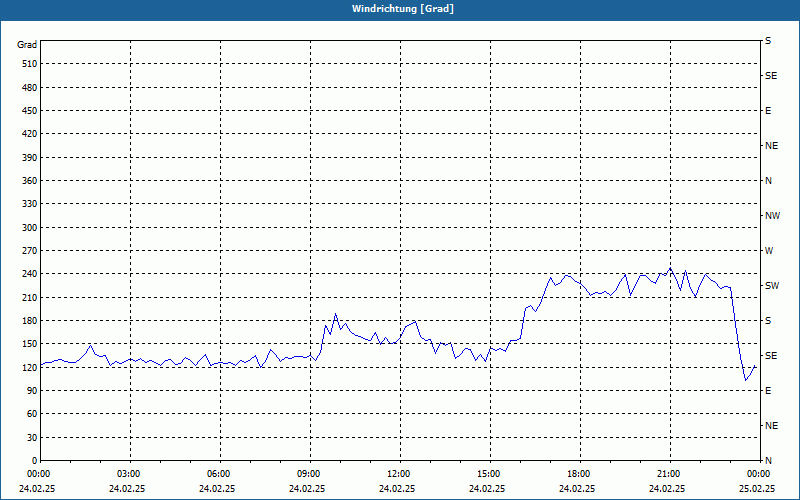Click the 24.02.25 date under 18:00
Viewport: 800px width, 500px height.
pos(577,489)
